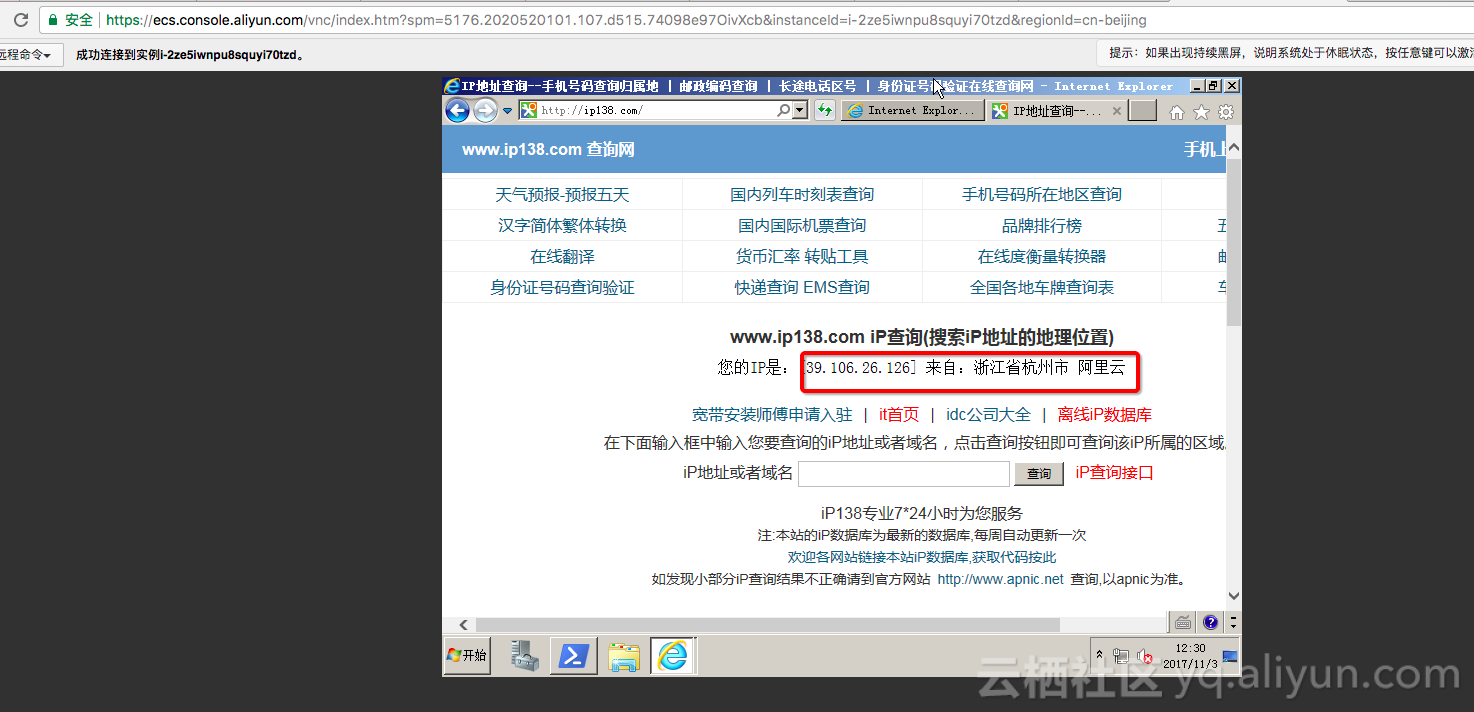Click the IE refresh/compatibility green arrows icon
This screenshot has height=712, width=1474.
pos(825,111)
